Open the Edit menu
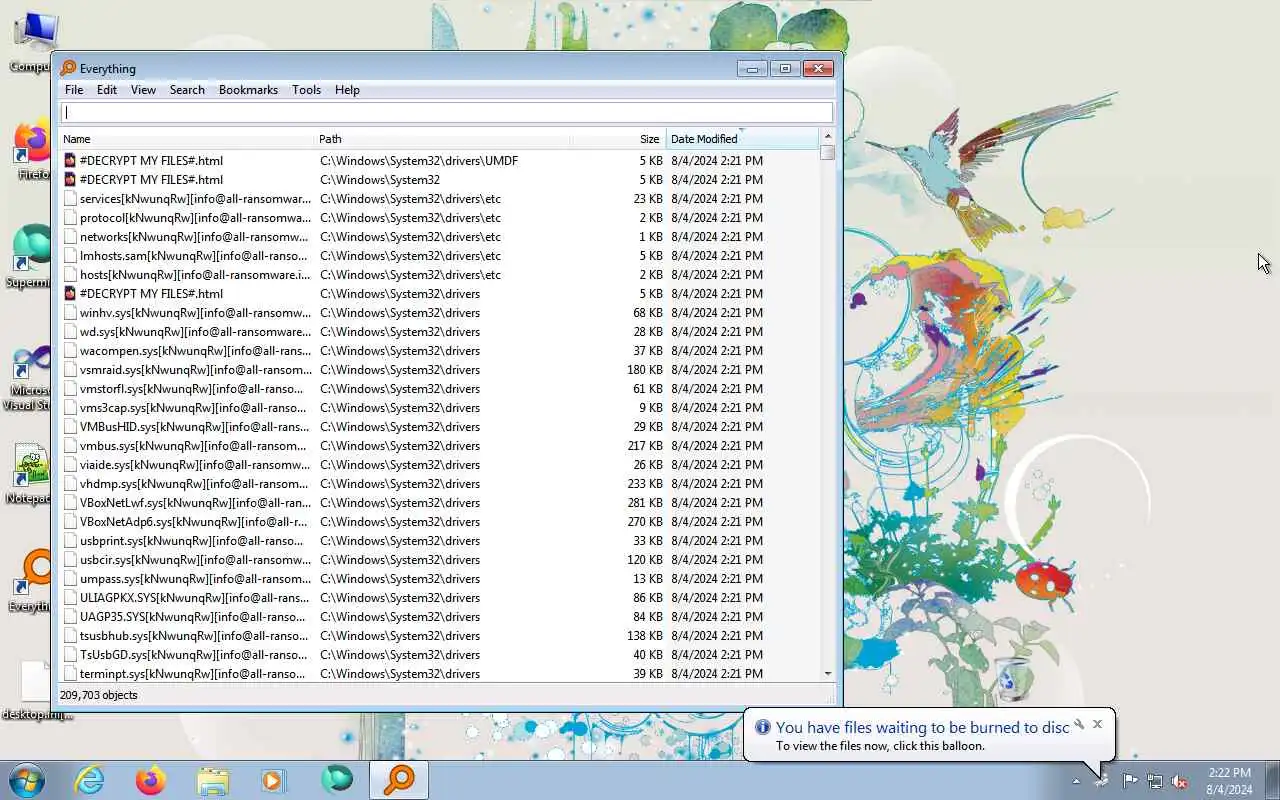Screen dimensions: 1280x800 (x=107, y=90)
